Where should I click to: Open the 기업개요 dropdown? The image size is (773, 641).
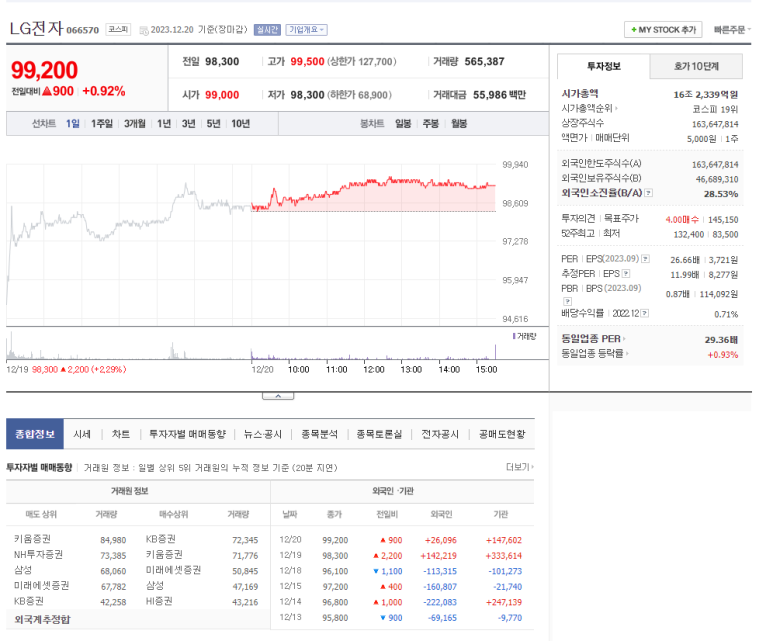pyautogui.click(x=306, y=30)
